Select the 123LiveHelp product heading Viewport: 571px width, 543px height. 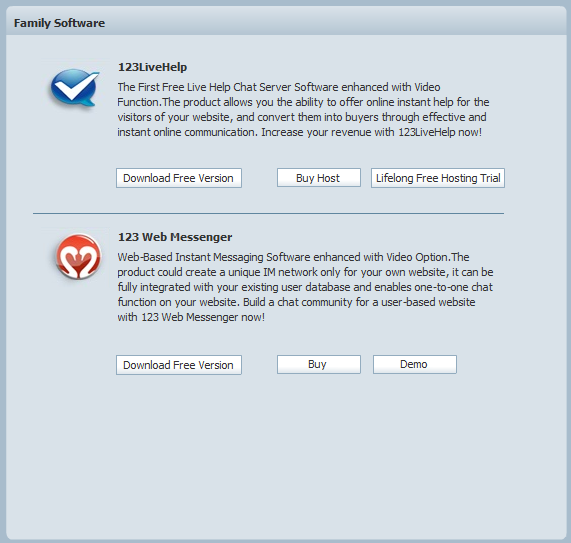(152, 67)
